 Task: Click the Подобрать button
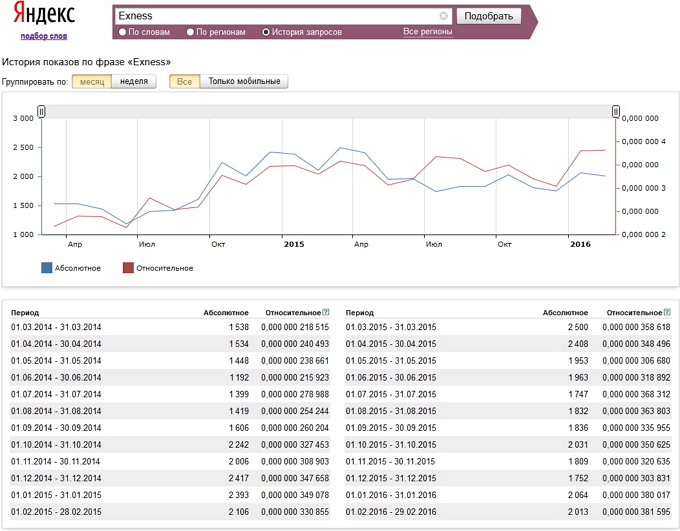489,16
